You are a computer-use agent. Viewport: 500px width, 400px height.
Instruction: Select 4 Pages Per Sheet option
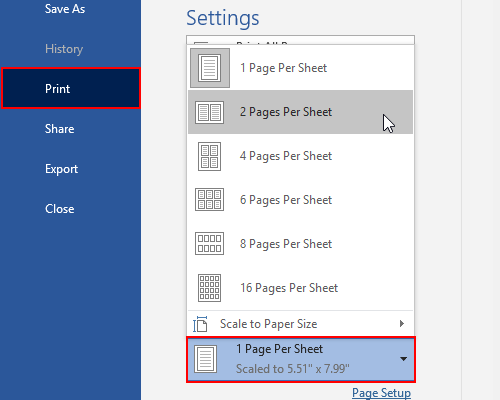300,156
